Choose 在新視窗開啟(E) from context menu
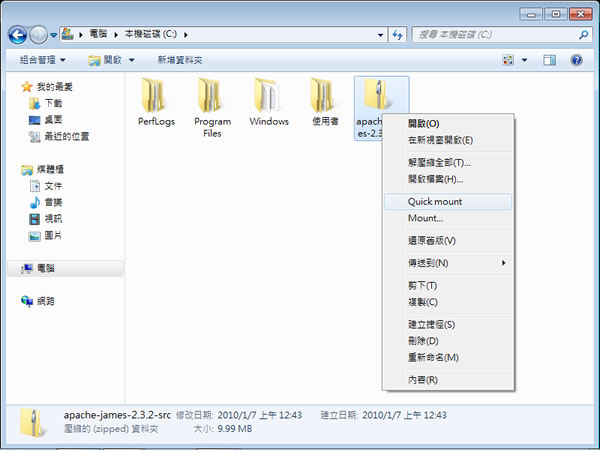The width and height of the screenshot is (600, 450). 448,140
